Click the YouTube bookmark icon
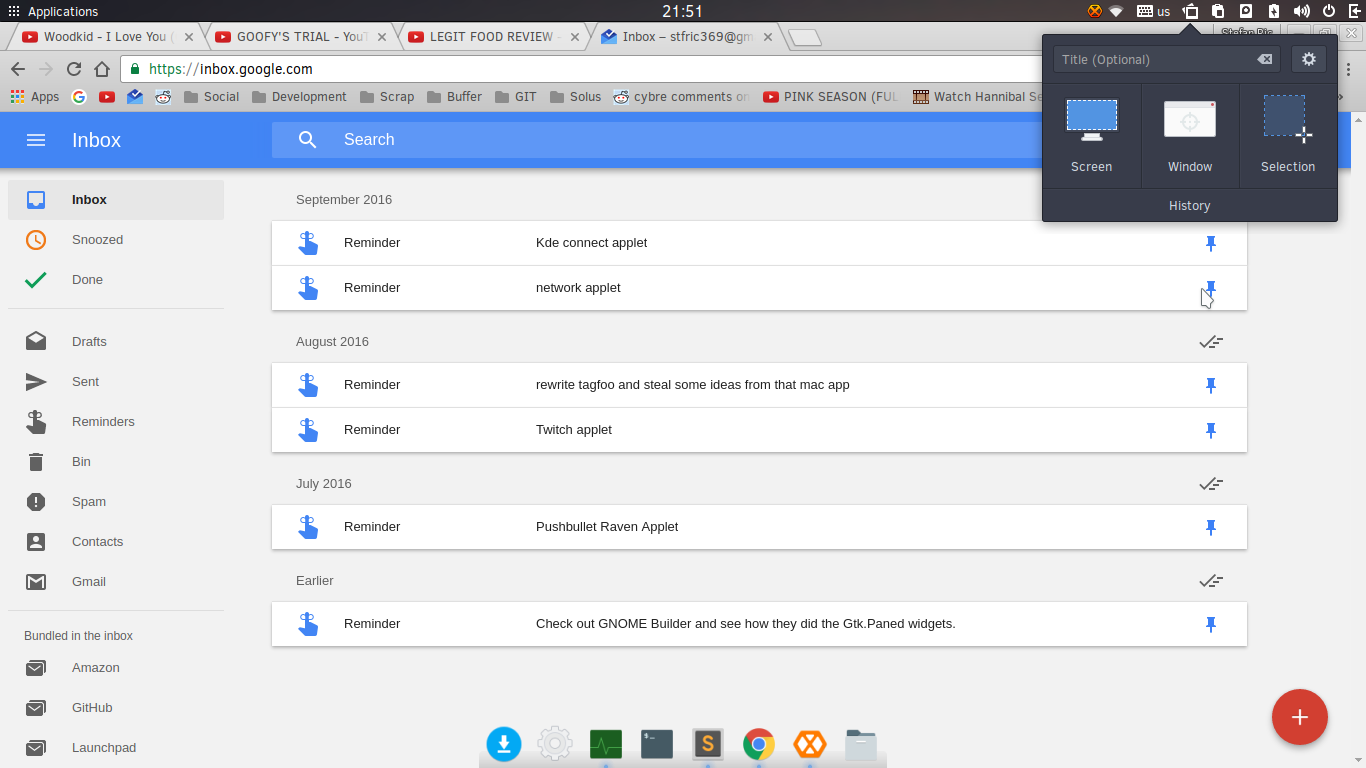Image resolution: width=1366 pixels, height=768 pixels. 107,97
